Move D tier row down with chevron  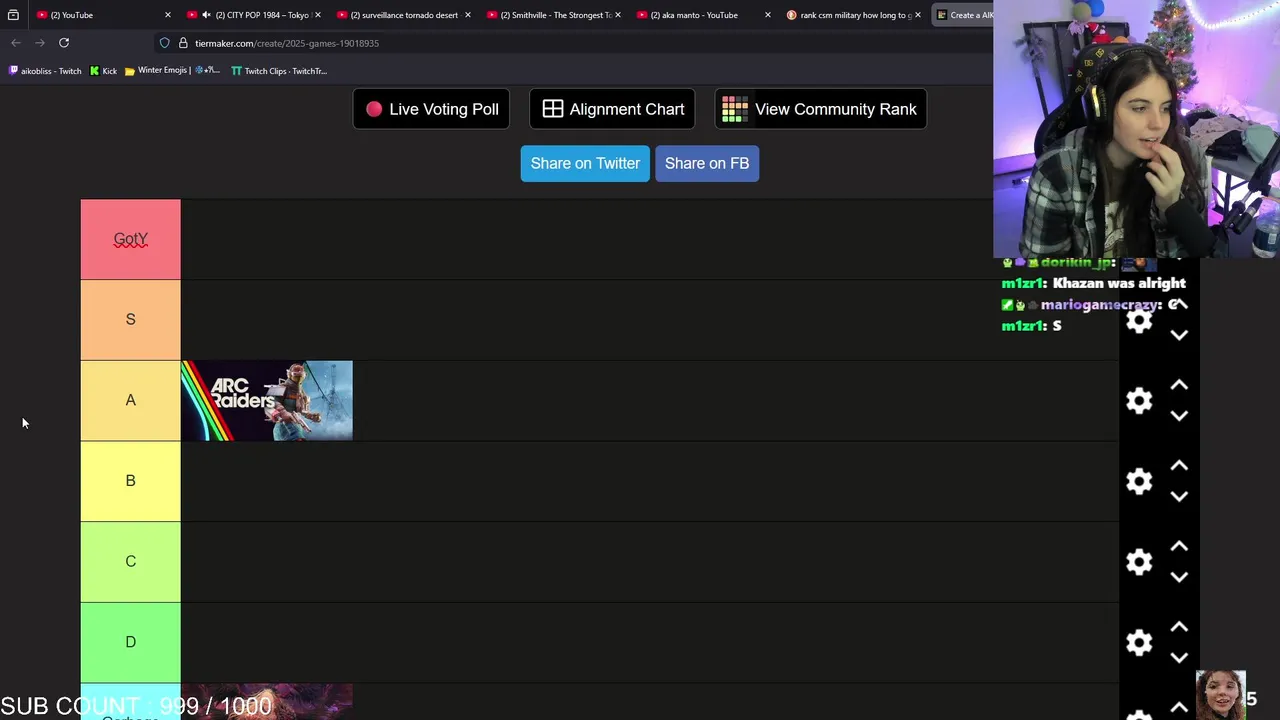(1179, 658)
